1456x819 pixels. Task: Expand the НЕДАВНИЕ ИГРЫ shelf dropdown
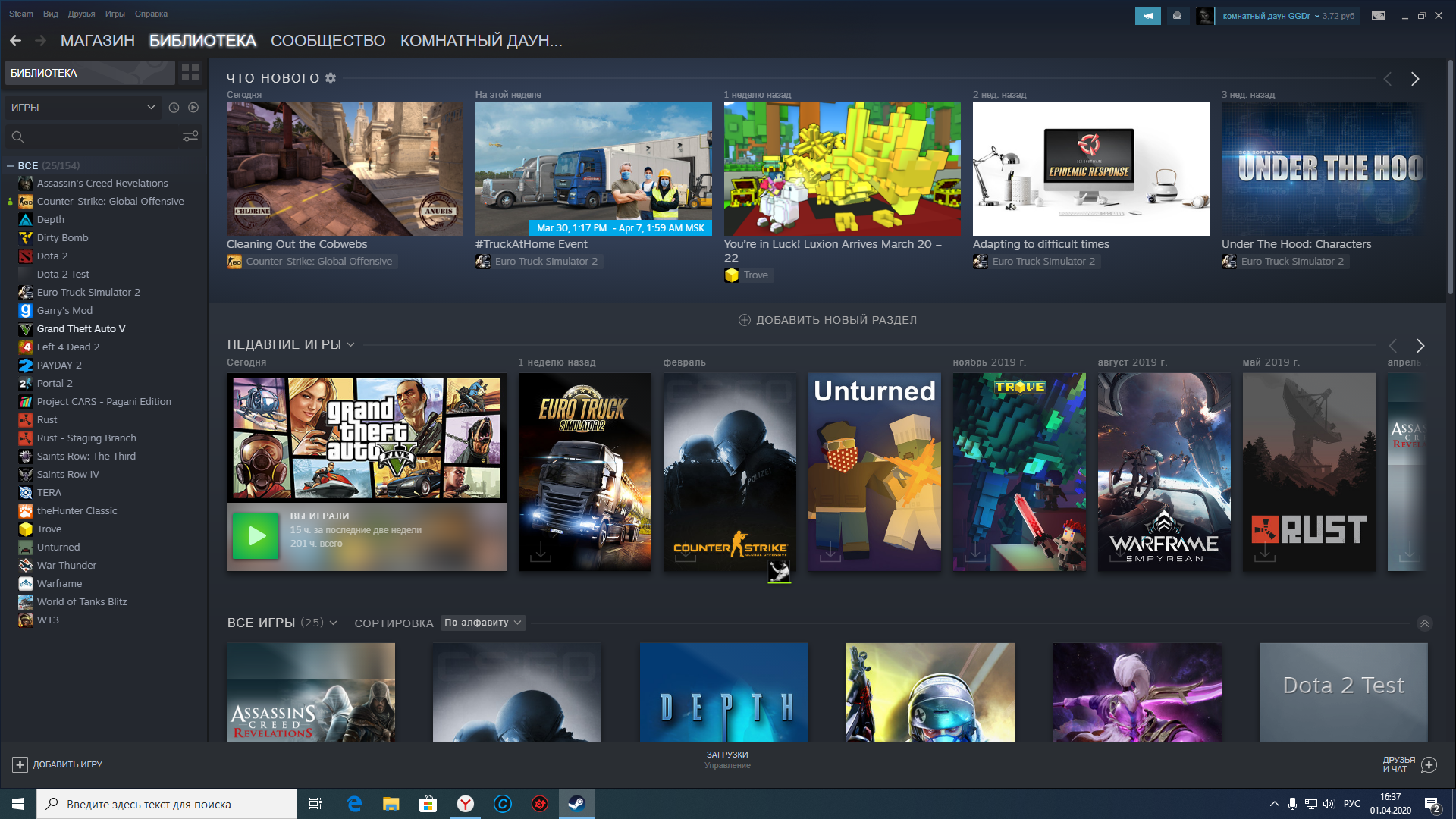351,345
